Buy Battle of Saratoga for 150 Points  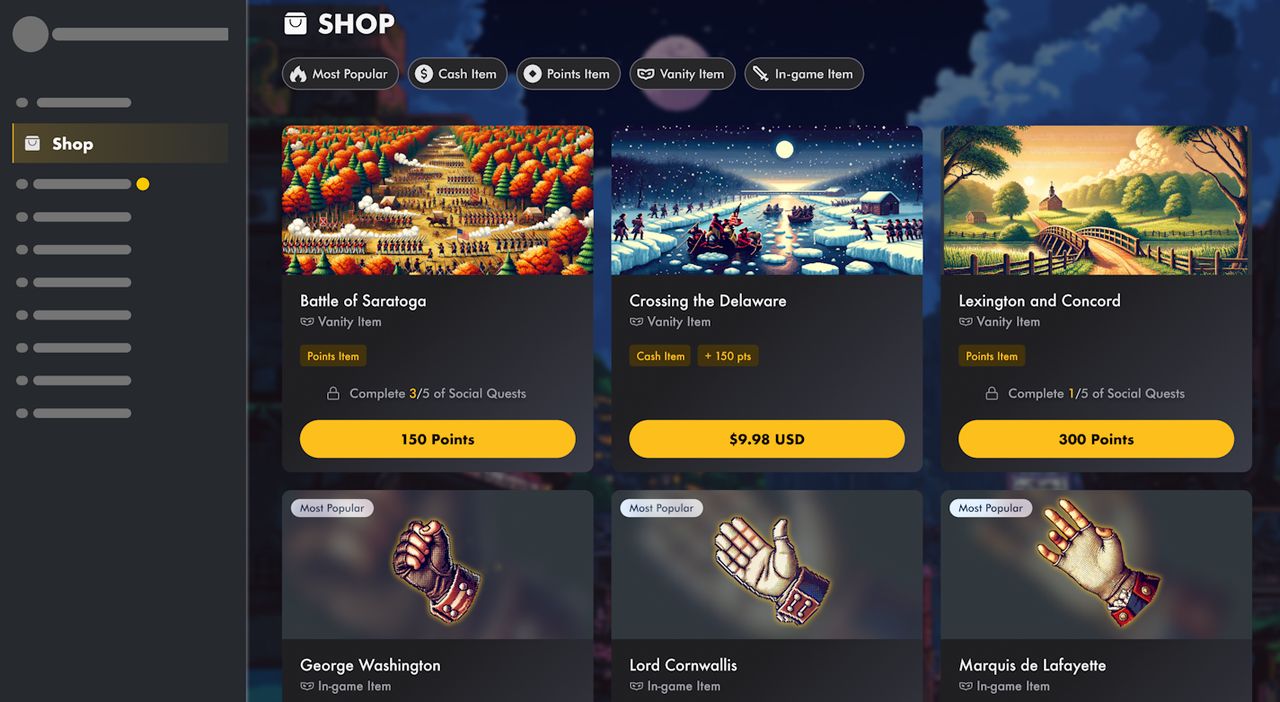(x=438, y=439)
